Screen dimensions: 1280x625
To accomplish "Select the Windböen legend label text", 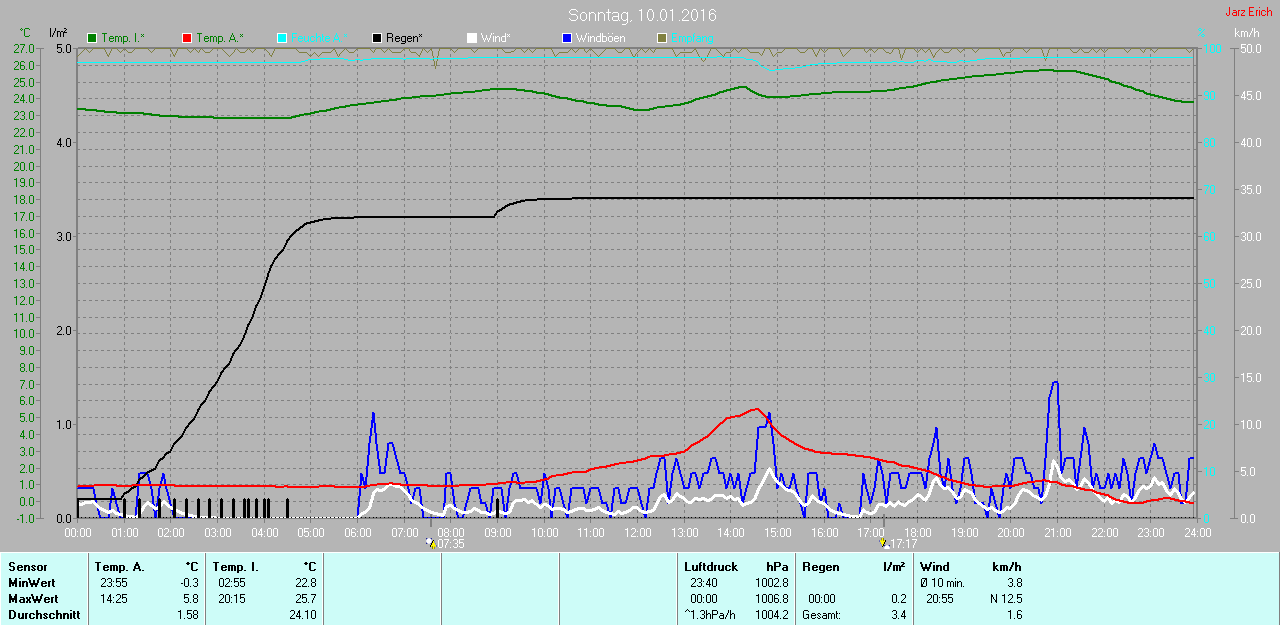I will (602, 38).
